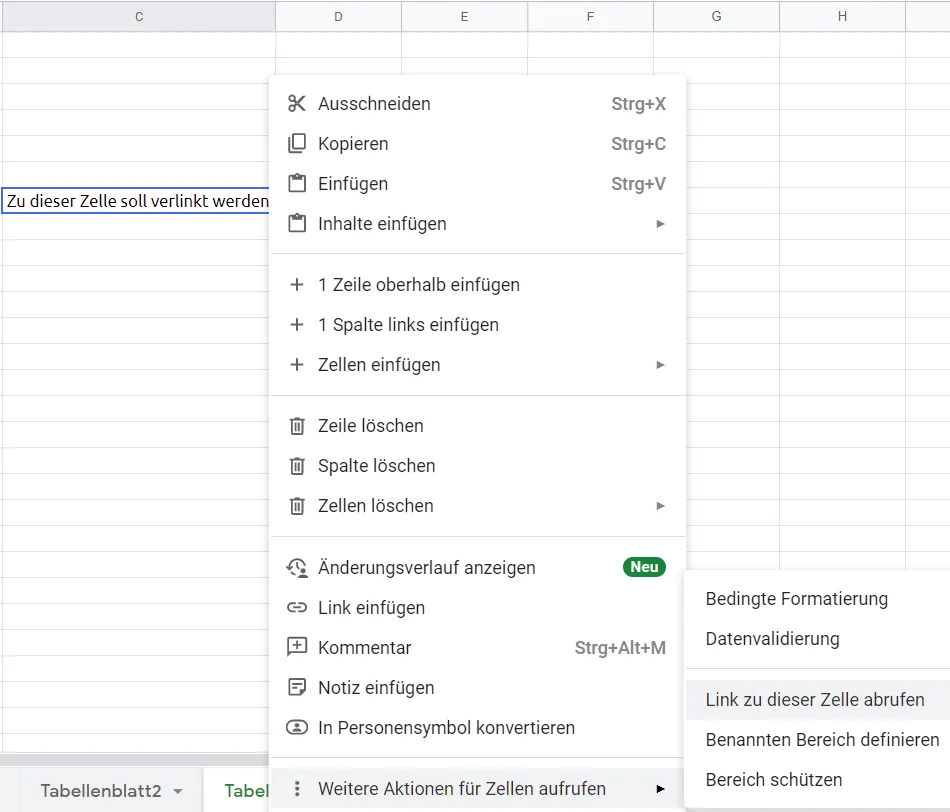Select column header G

point(716,16)
